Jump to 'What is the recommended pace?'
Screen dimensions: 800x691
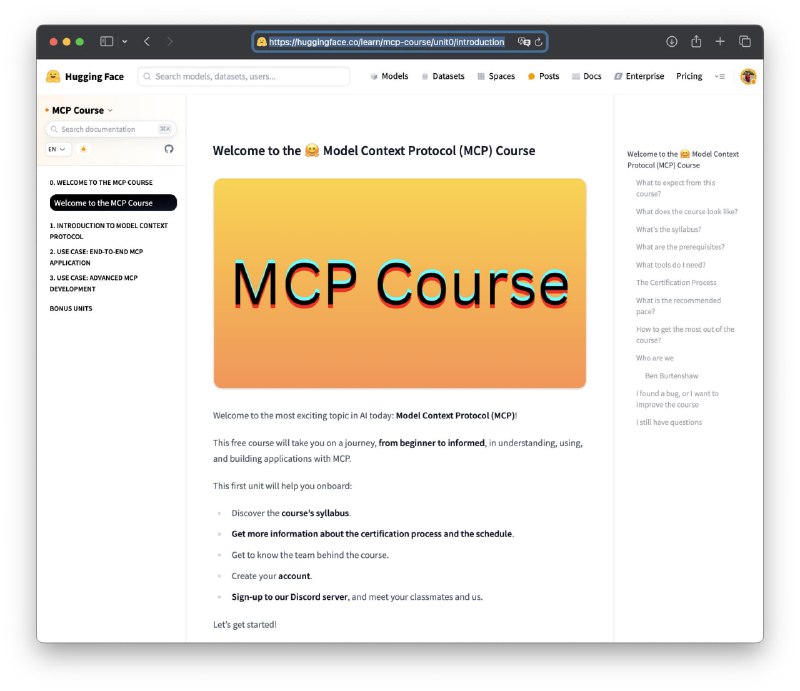(678, 306)
